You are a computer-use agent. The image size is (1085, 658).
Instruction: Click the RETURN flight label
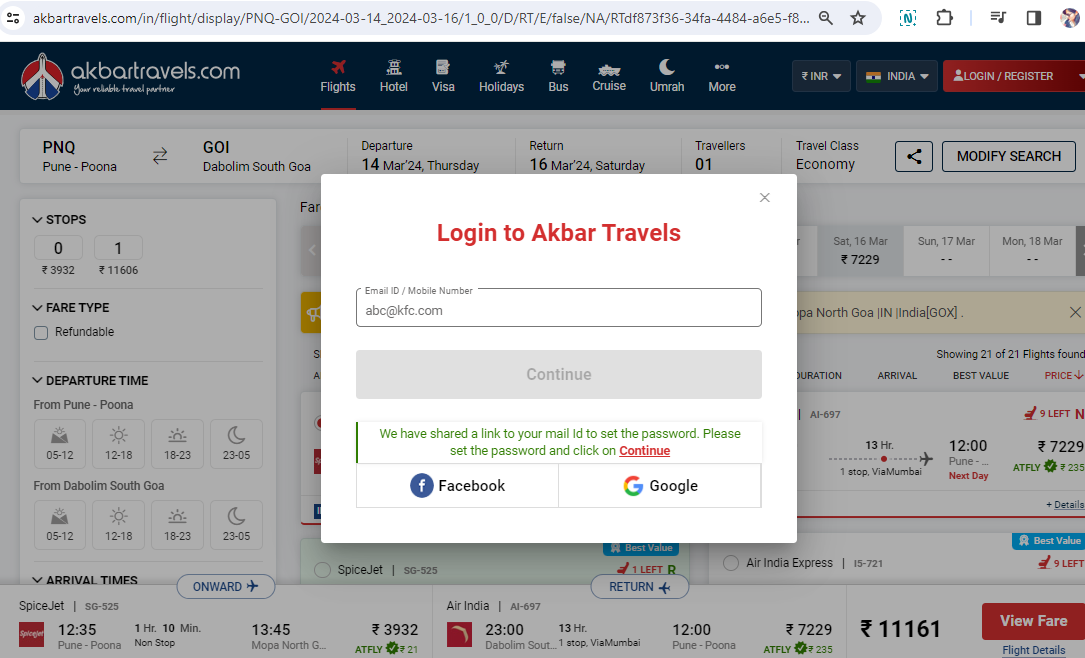[639, 587]
